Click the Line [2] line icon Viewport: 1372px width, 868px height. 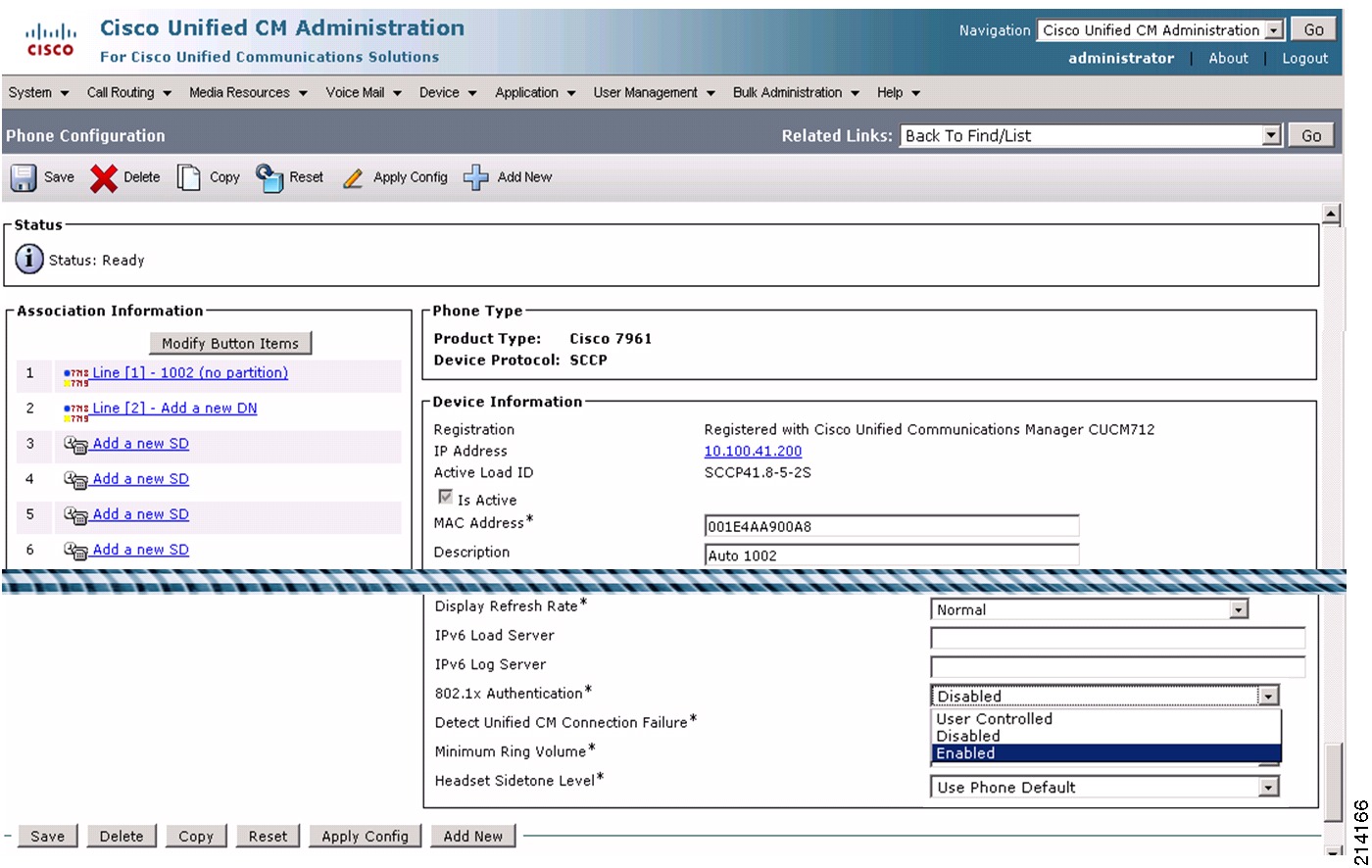point(76,411)
